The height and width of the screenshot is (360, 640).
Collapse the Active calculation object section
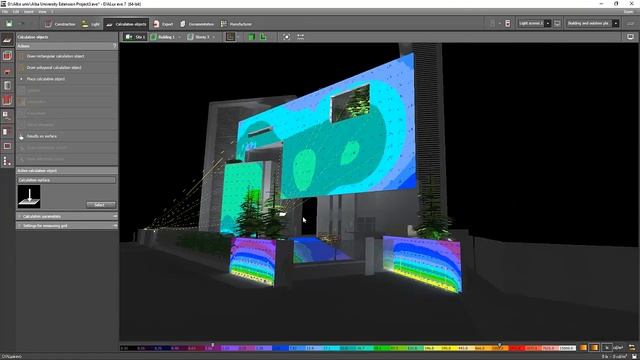[67, 171]
